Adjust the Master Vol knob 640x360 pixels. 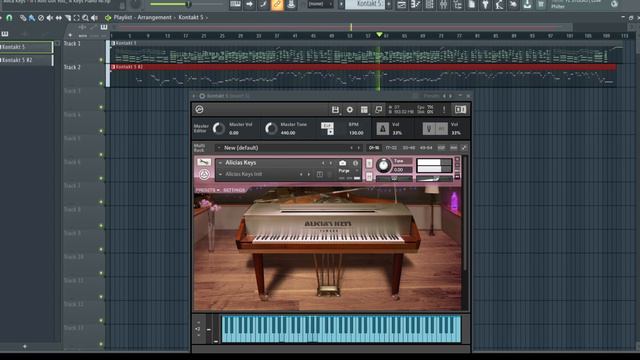tap(219, 129)
